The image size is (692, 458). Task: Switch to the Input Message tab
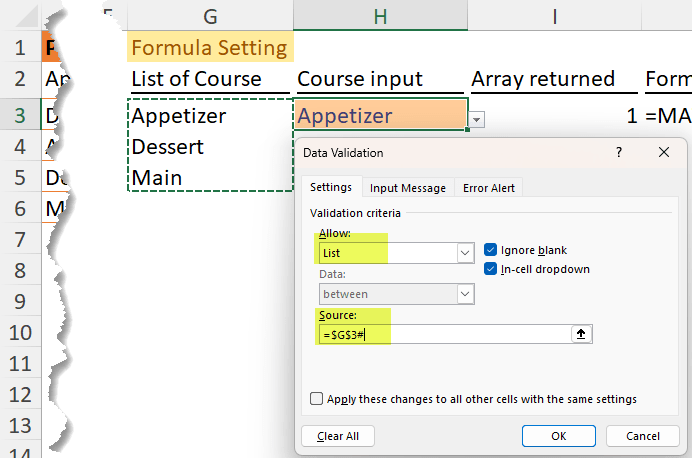[x=407, y=187]
